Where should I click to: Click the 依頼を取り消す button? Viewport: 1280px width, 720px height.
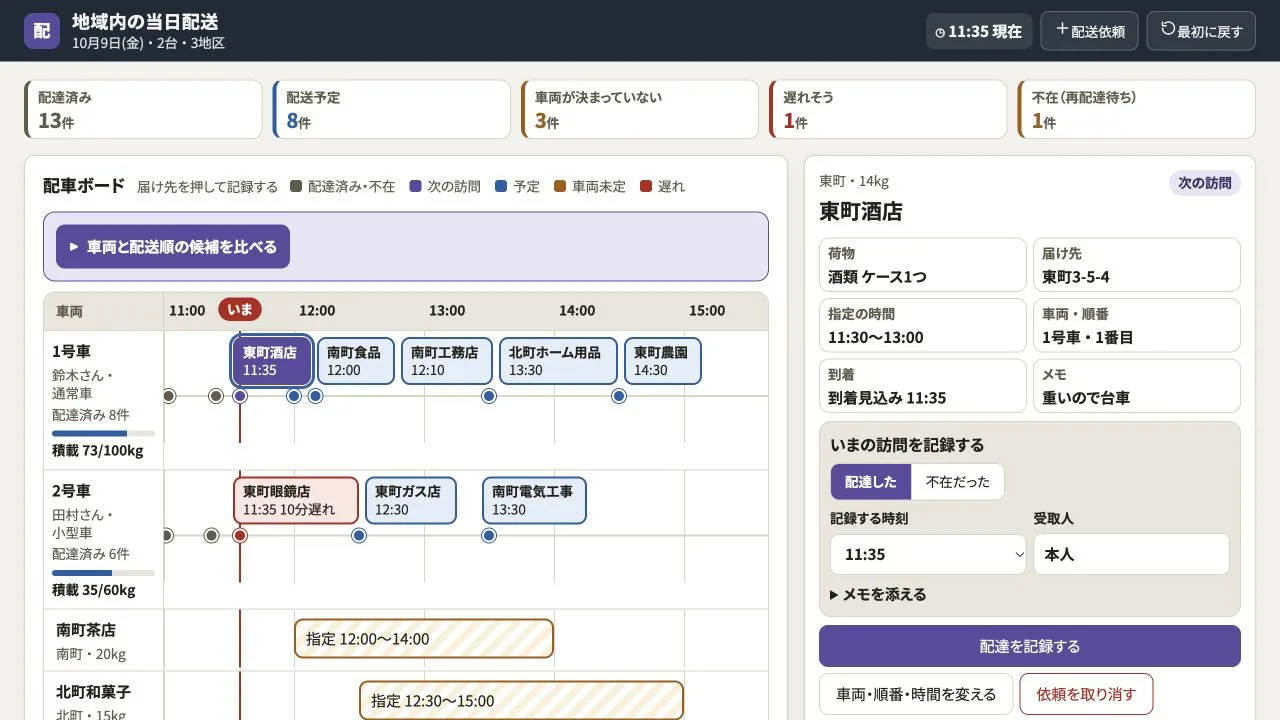pos(1086,694)
